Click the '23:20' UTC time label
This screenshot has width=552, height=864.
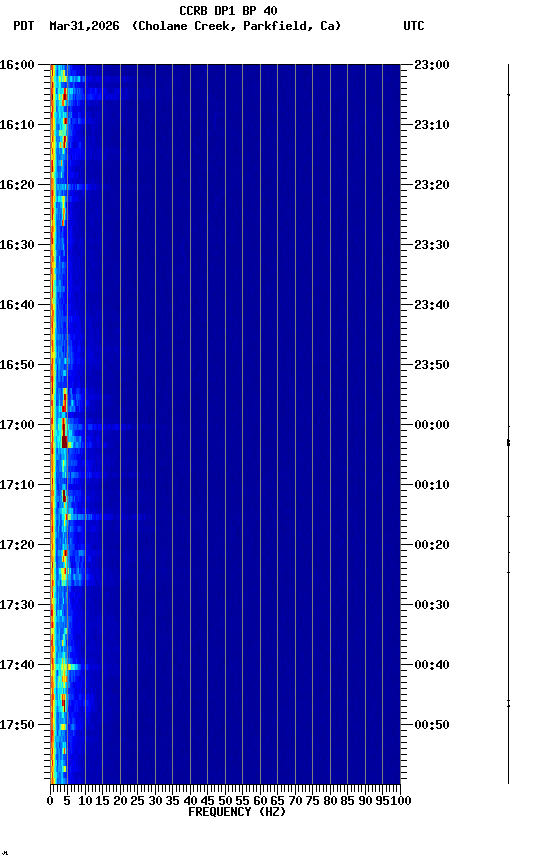pyautogui.click(x=432, y=185)
